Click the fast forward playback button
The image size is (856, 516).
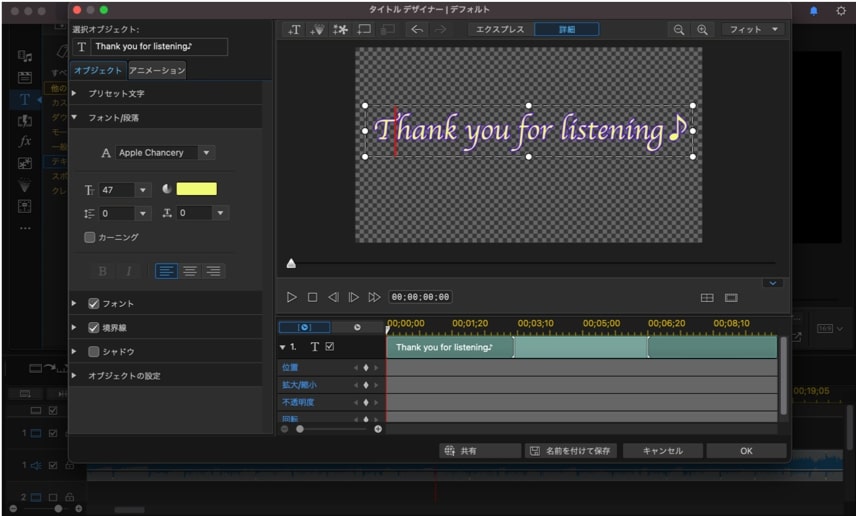pyautogui.click(x=374, y=297)
